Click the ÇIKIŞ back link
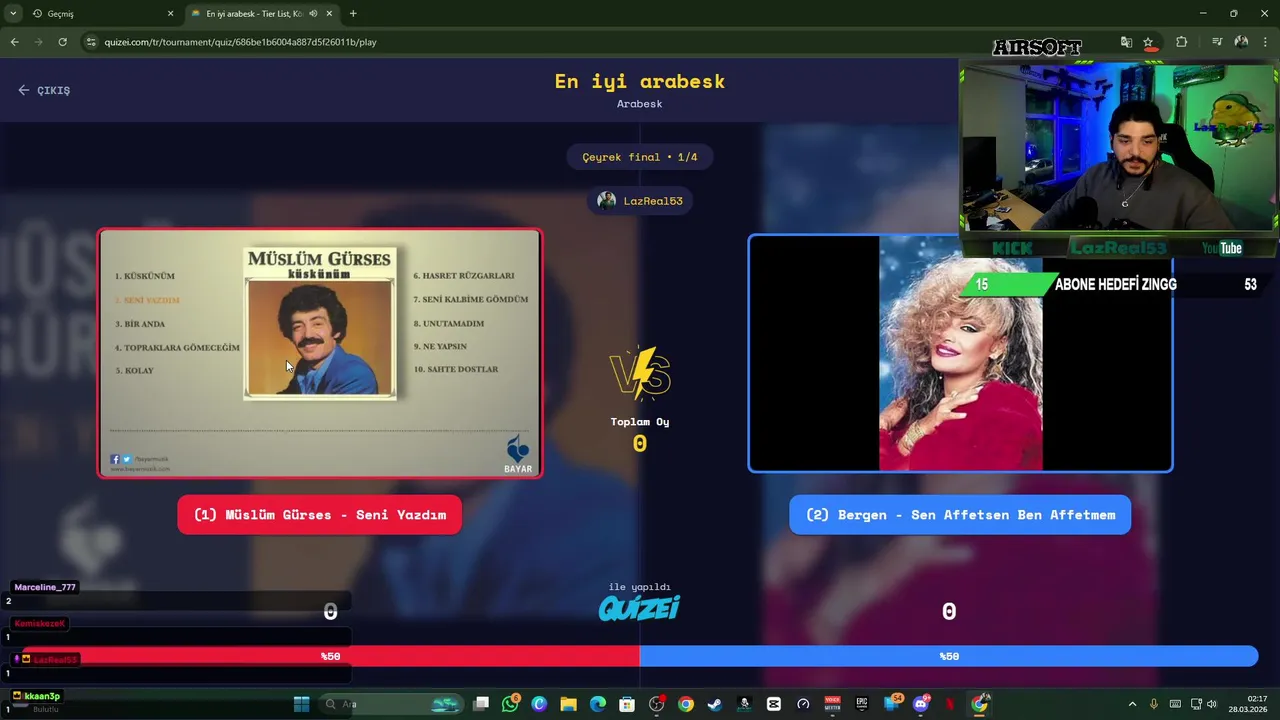Viewport: 1280px width, 720px height. (x=44, y=90)
